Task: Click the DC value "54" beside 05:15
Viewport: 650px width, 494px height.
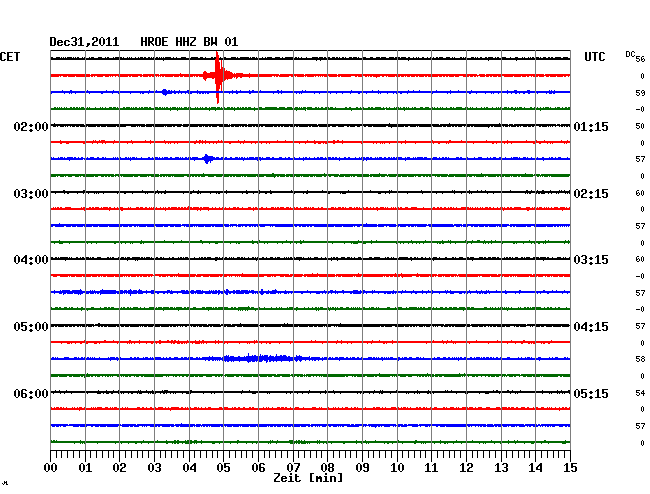Action: 640,392
